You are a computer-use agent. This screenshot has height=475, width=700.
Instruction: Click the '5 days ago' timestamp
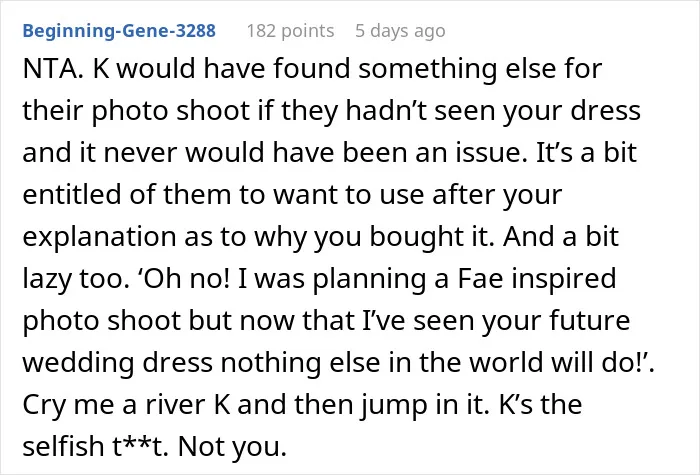tap(400, 31)
